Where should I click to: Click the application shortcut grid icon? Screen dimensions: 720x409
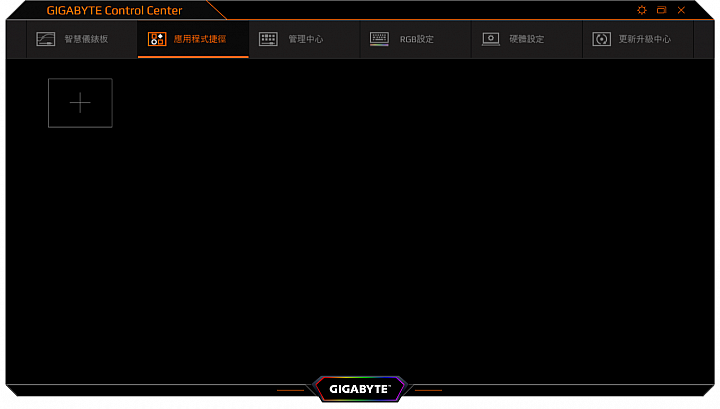pos(157,39)
